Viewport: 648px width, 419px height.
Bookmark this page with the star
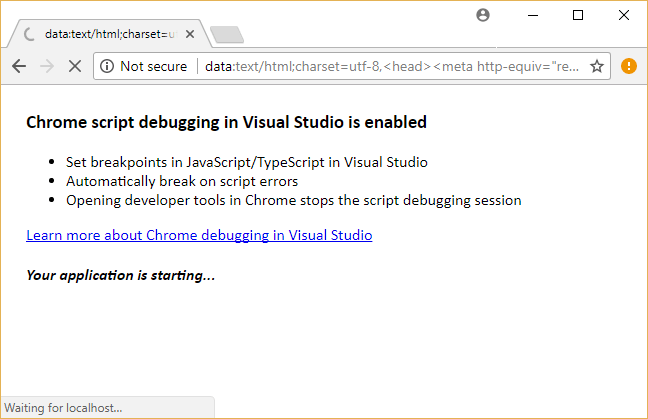[597, 66]
